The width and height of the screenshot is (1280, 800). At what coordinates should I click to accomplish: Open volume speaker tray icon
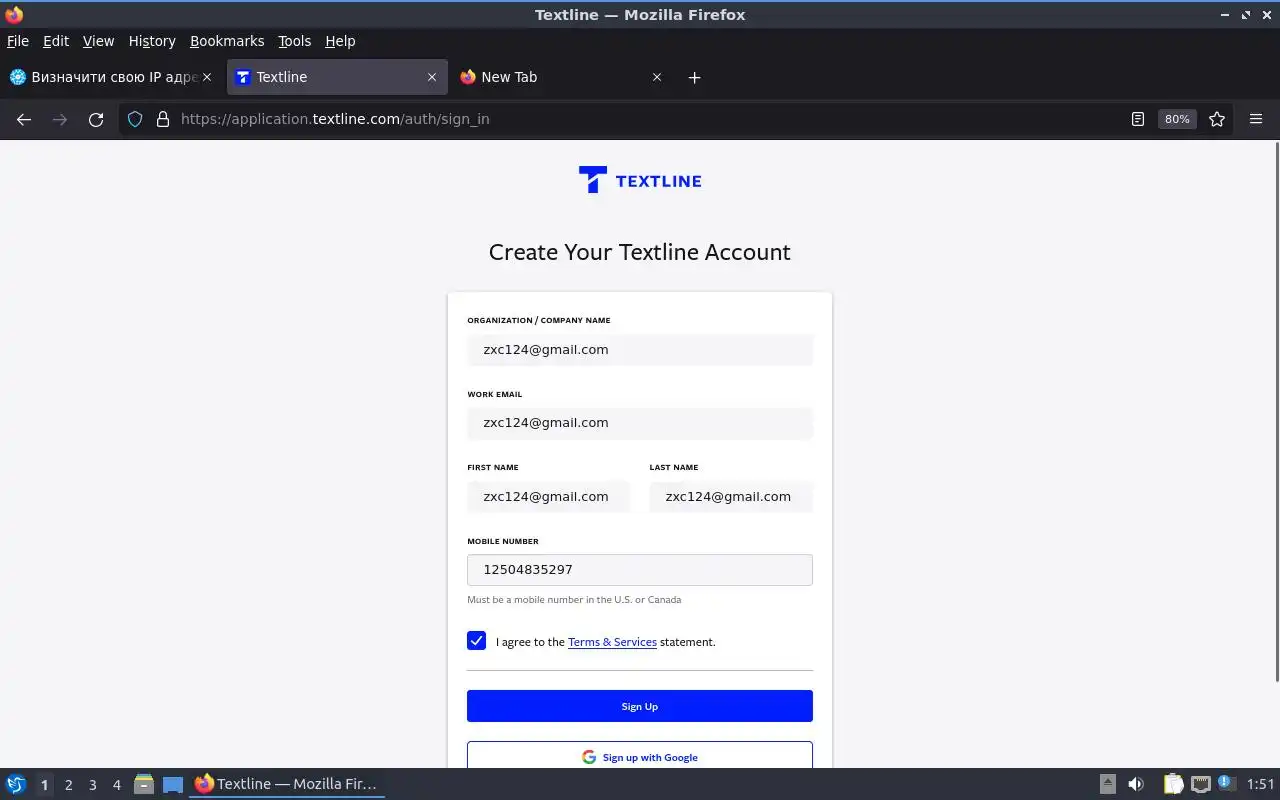coord(1136,785)
